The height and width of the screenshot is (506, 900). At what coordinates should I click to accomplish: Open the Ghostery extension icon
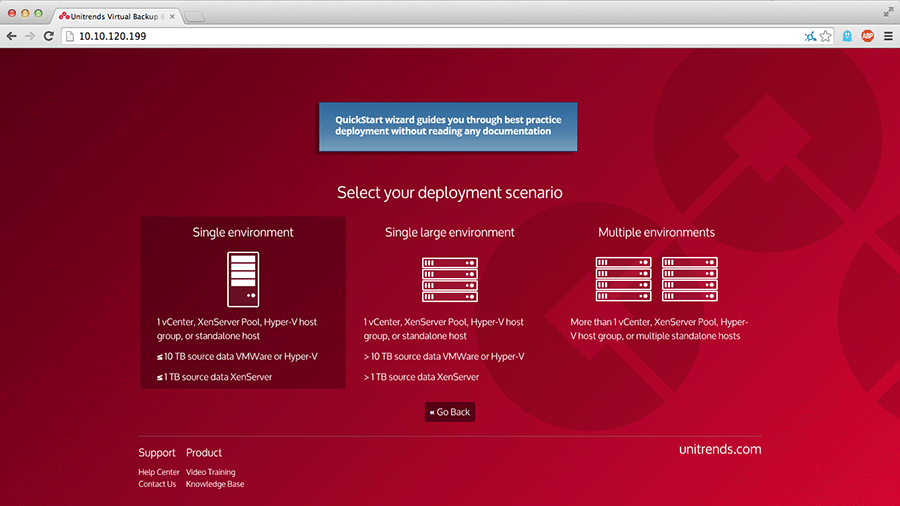(x=847, y=36)
